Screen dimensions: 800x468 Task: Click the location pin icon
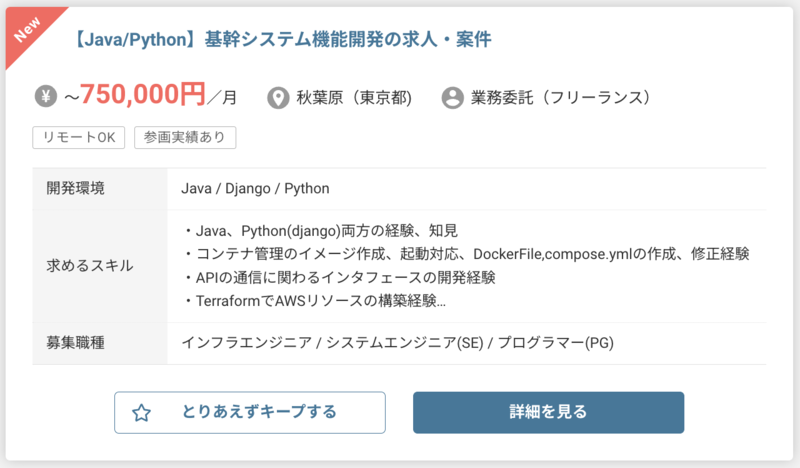(279, 98)
